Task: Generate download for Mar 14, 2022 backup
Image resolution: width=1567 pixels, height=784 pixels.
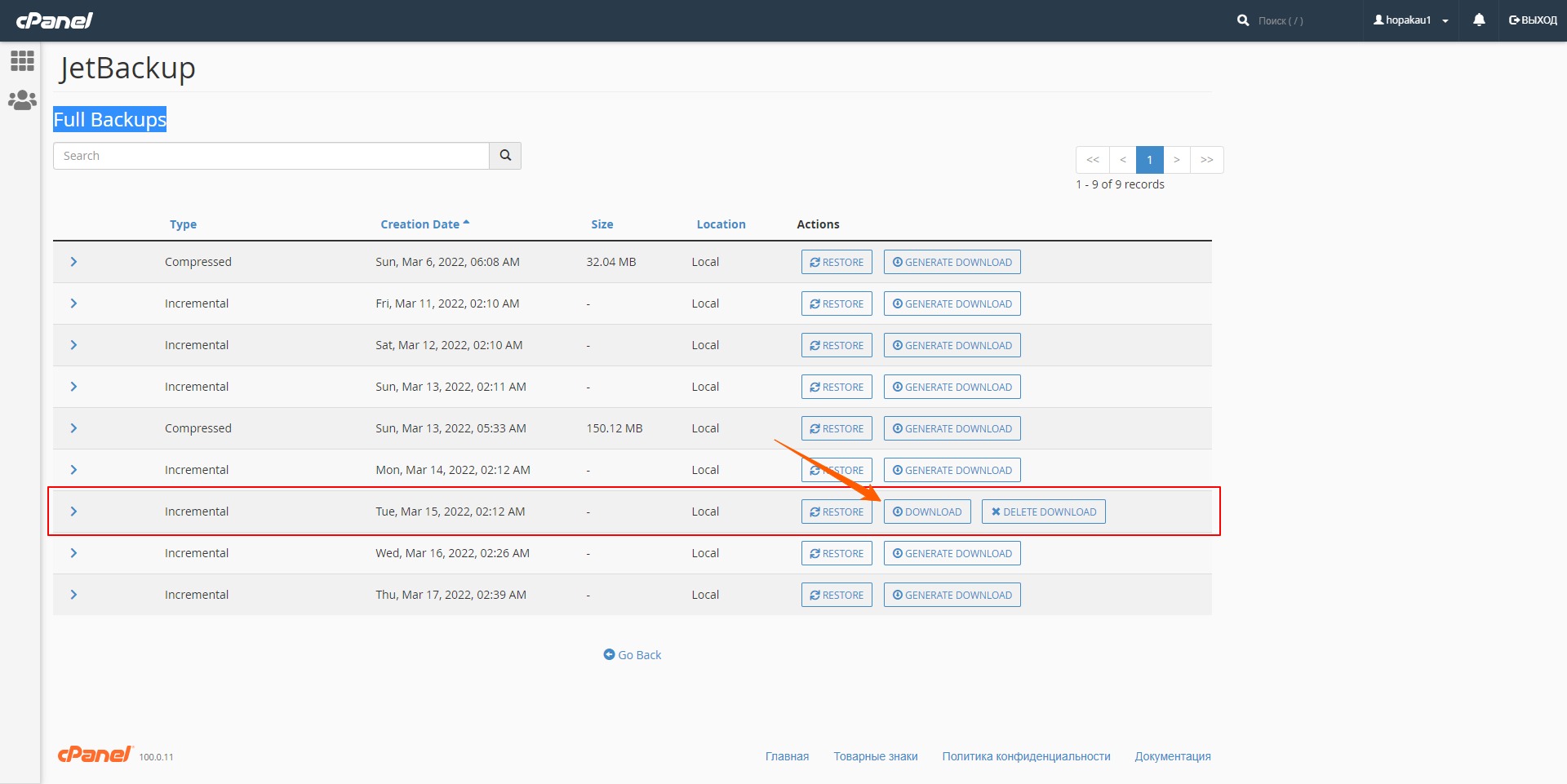Action: pos(952,470)
